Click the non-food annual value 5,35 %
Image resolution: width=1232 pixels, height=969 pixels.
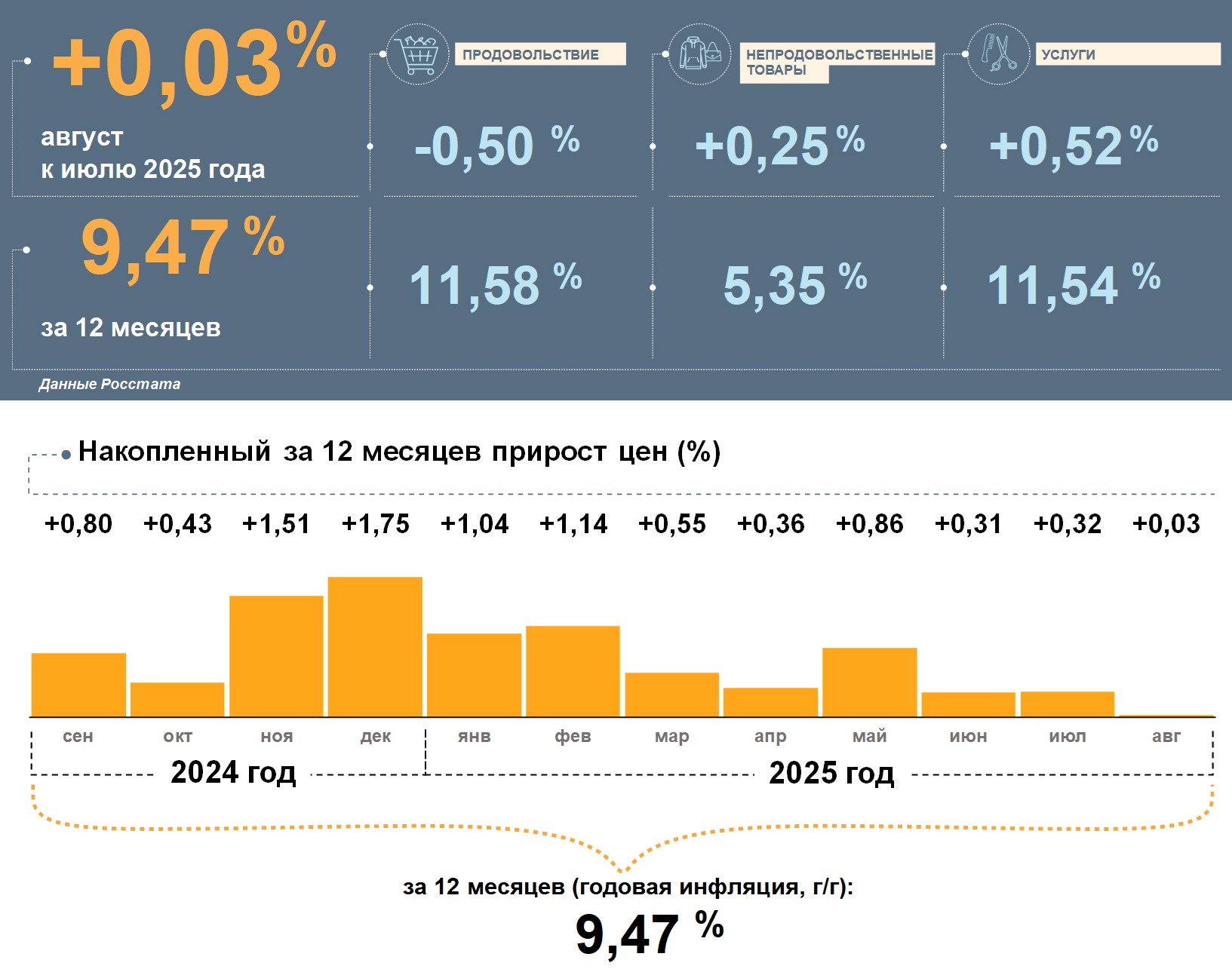pos(794,285)
